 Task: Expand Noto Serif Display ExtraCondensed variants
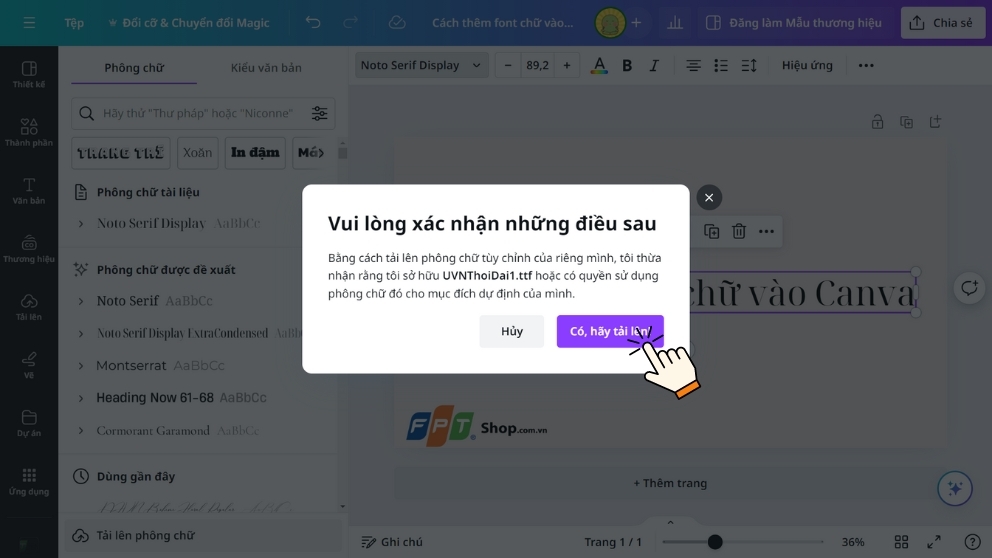[x=80, y=333]
